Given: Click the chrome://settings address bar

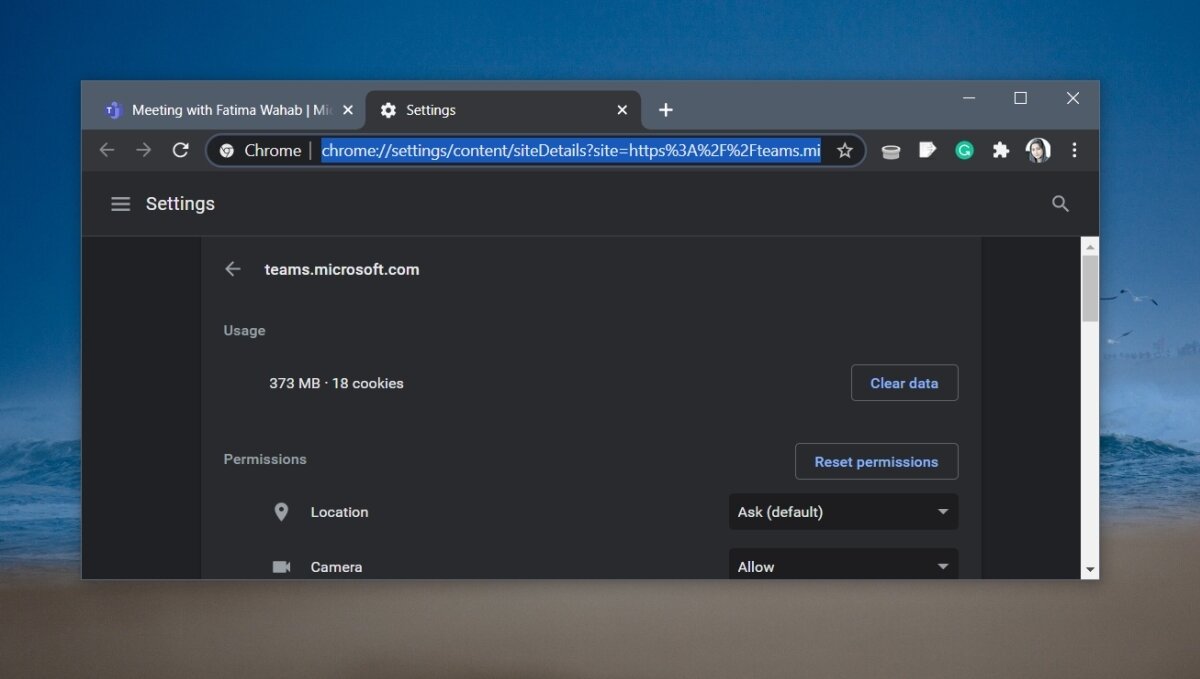Looking at the screenshot, I should click(570, 150).
